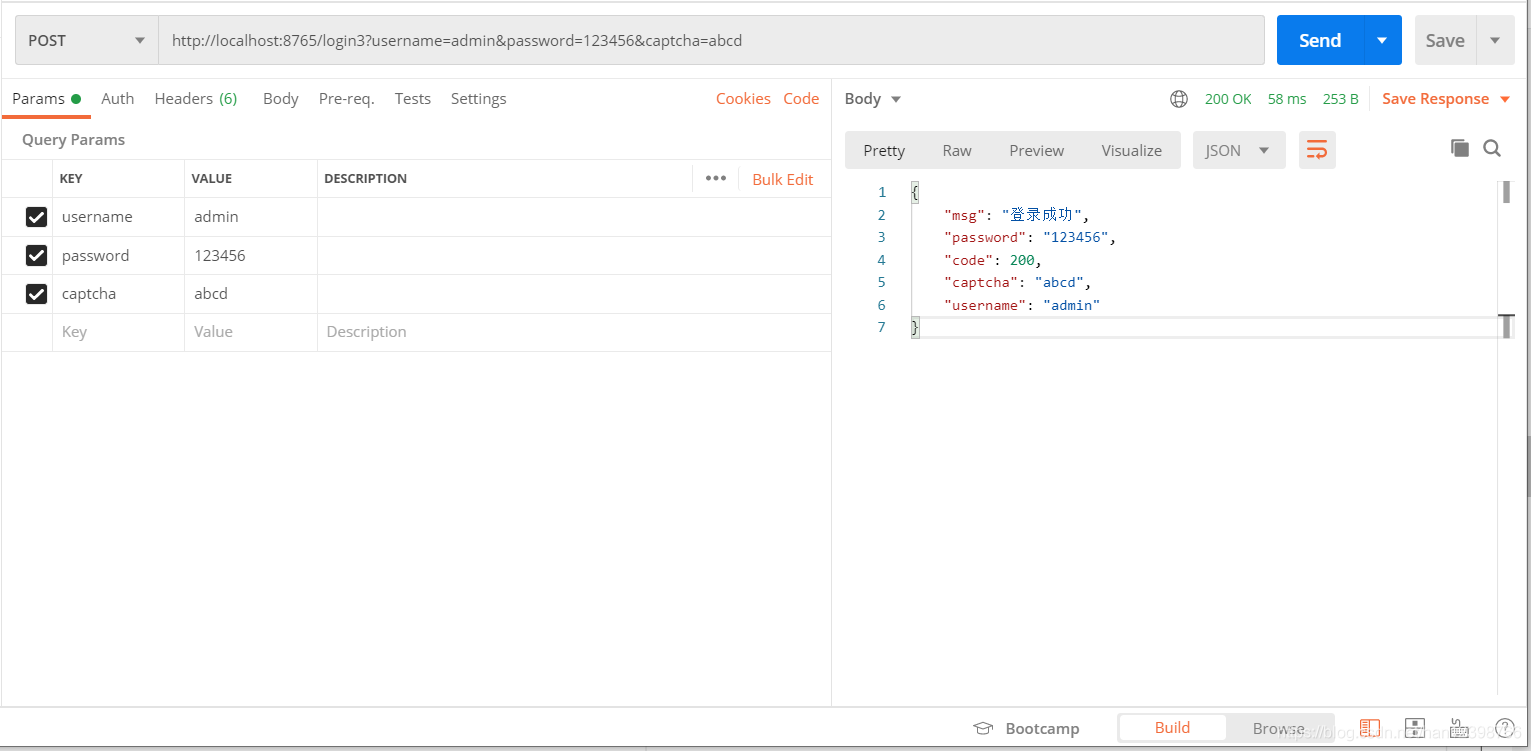Open the three-dots column options menu
Image resolution: width=1531 pixels, height=751 pixels.
715,178
